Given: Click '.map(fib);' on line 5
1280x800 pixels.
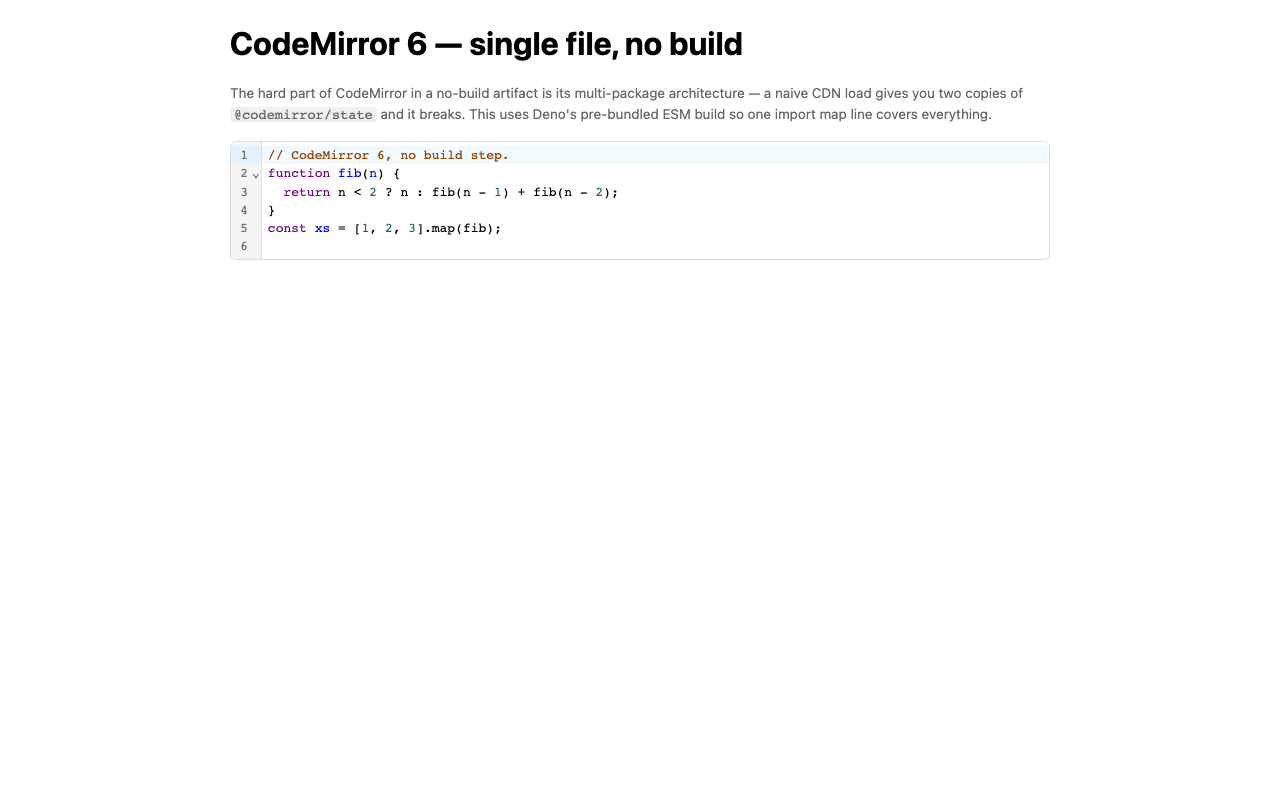Looking at the screenshot, I should tap(462, 228).
